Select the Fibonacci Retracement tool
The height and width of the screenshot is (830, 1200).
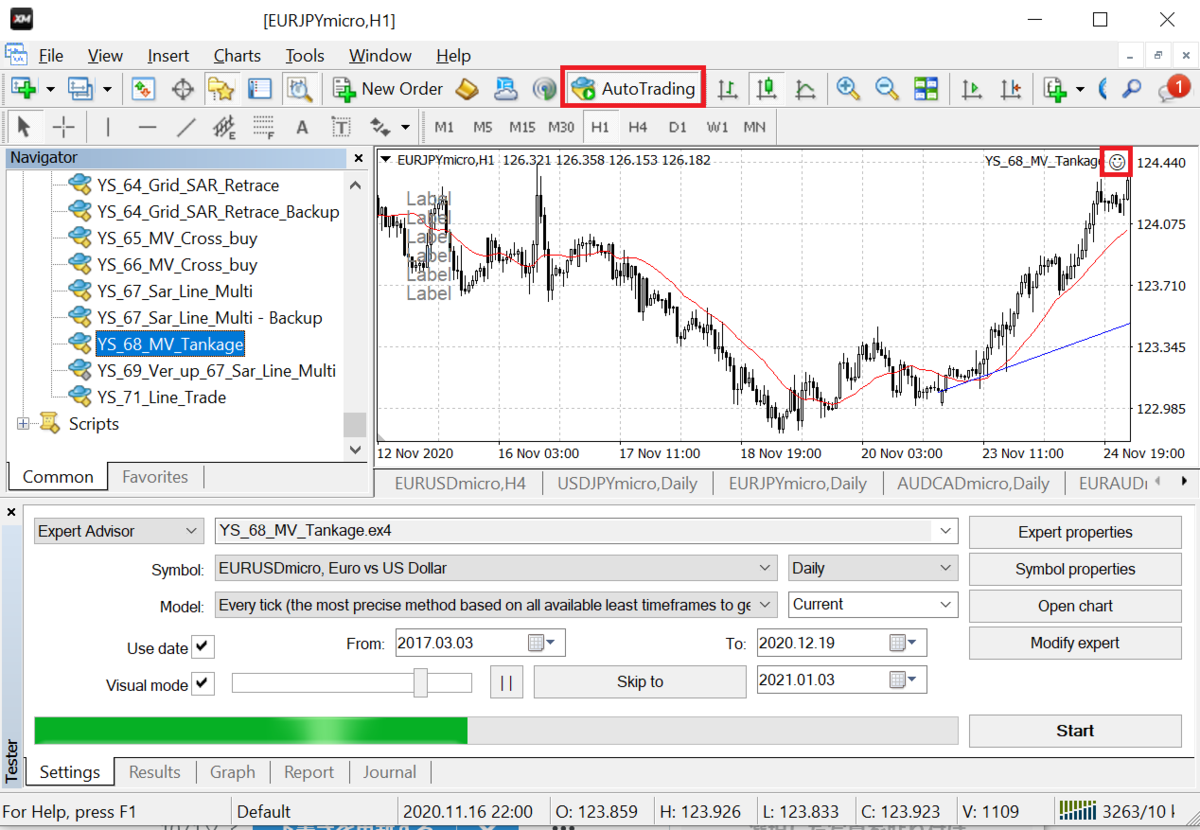[x=263, y=127]
